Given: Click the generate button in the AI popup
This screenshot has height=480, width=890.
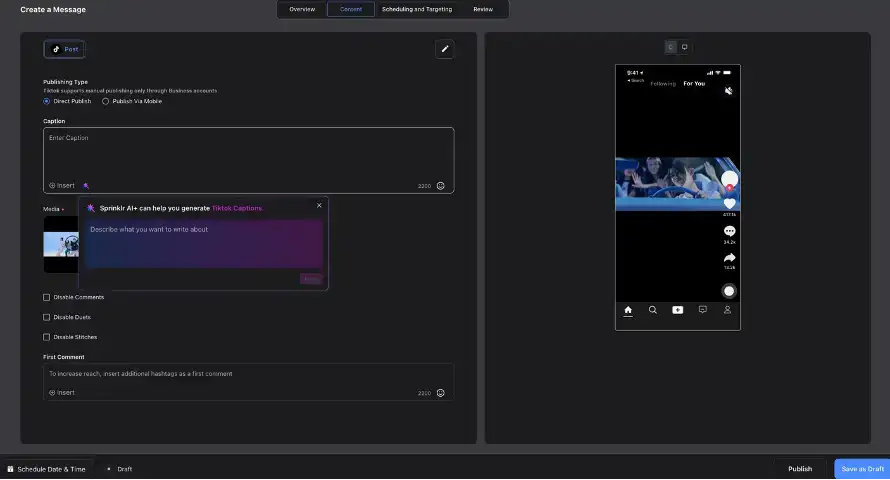Looking at the screenshot, I should tap(311, 279).
